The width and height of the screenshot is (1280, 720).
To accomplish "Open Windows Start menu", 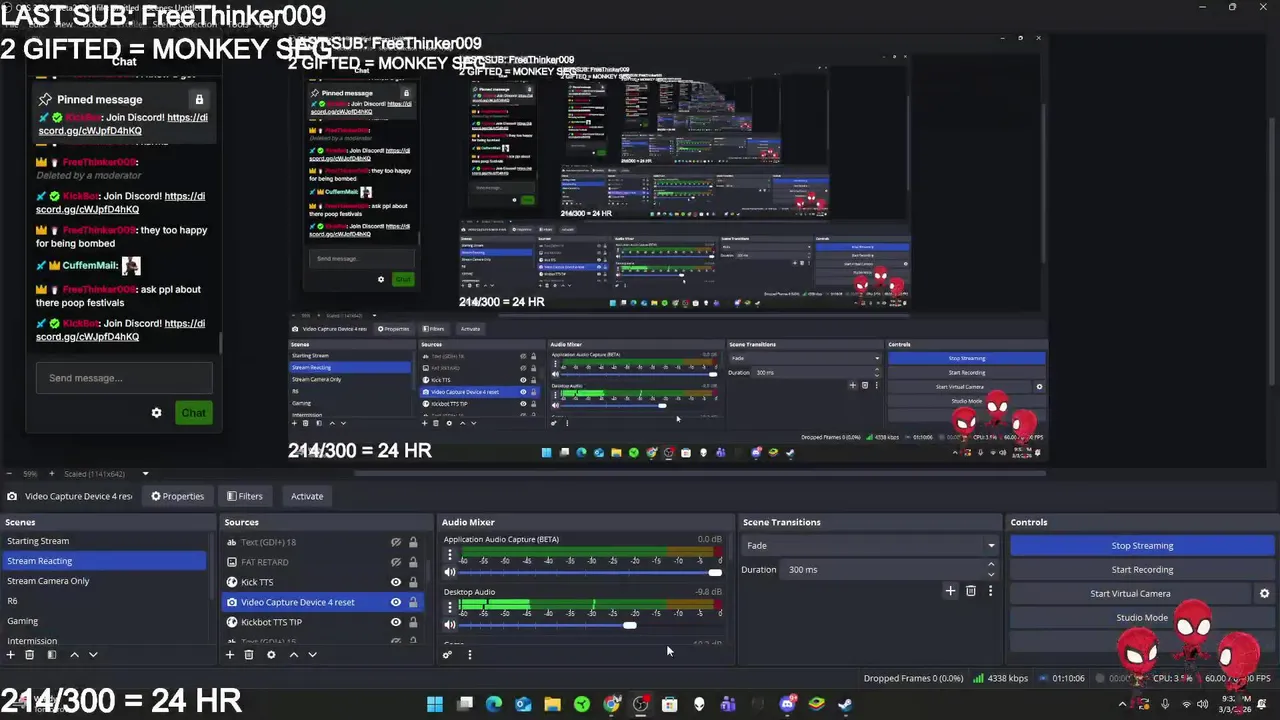I will (x=435, y=704).
